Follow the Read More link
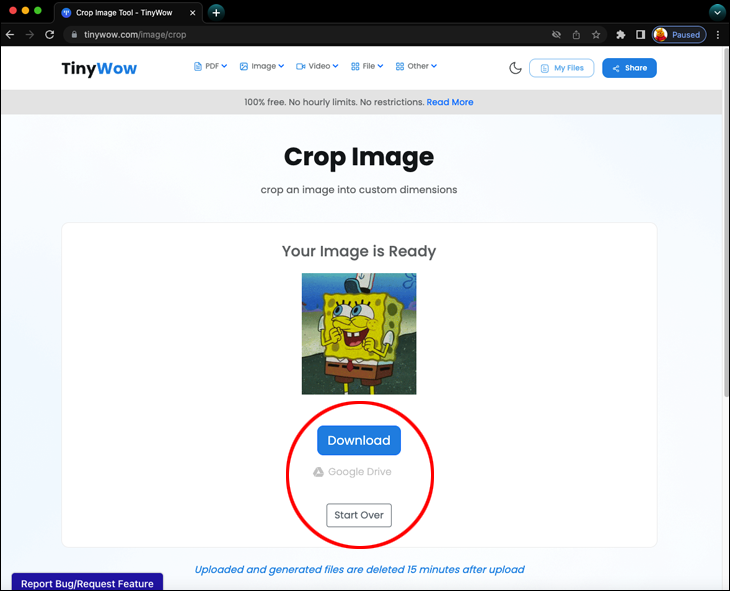 click(450, 102)
